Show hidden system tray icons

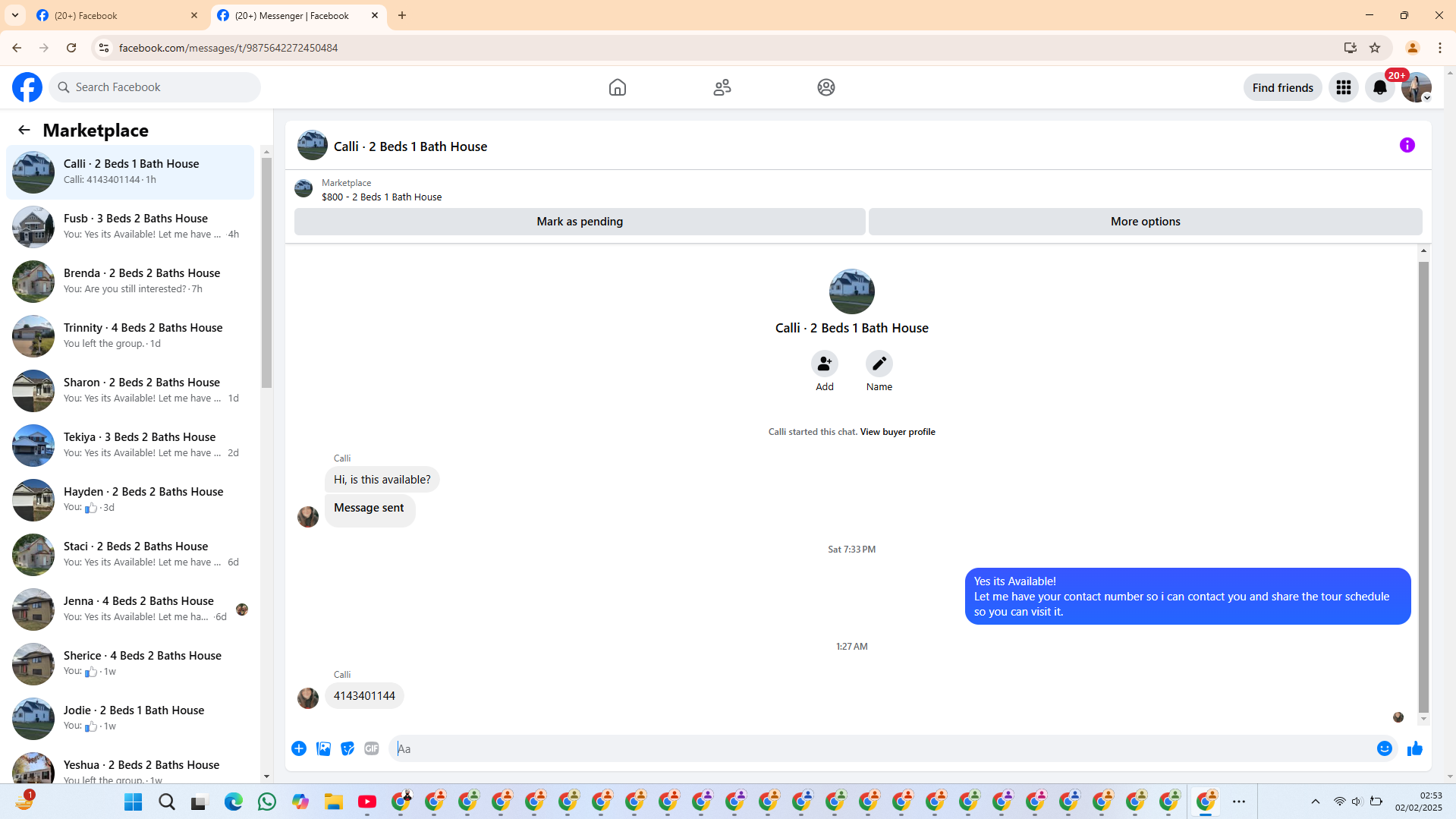[1316, 802]
